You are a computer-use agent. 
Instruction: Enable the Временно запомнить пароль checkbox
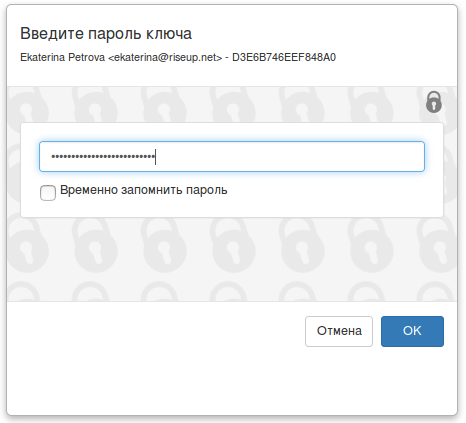tap(48, 193)
